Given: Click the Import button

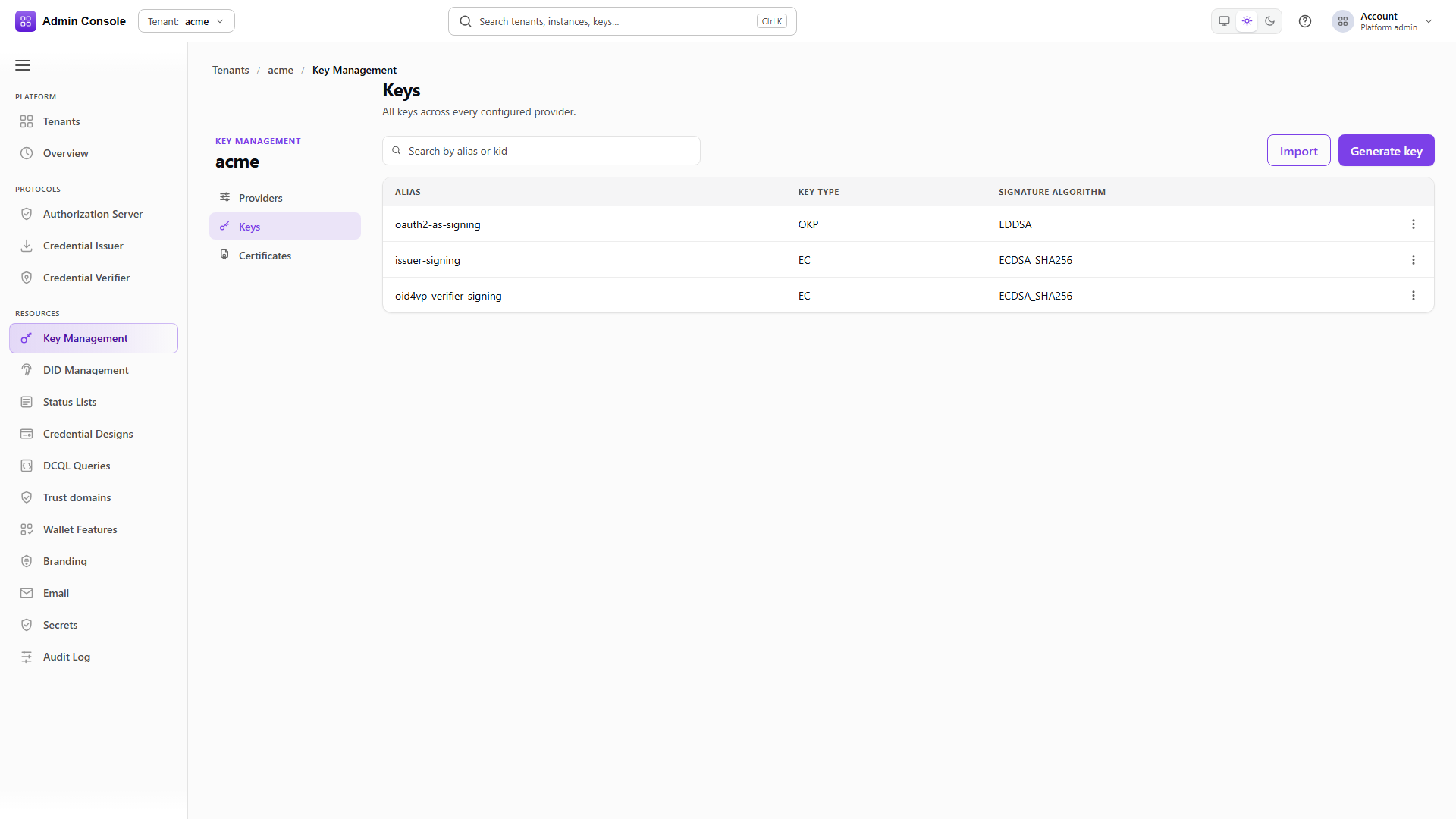Looking at the screenshot, I should pyautogui.click(x=1299, y=151).
